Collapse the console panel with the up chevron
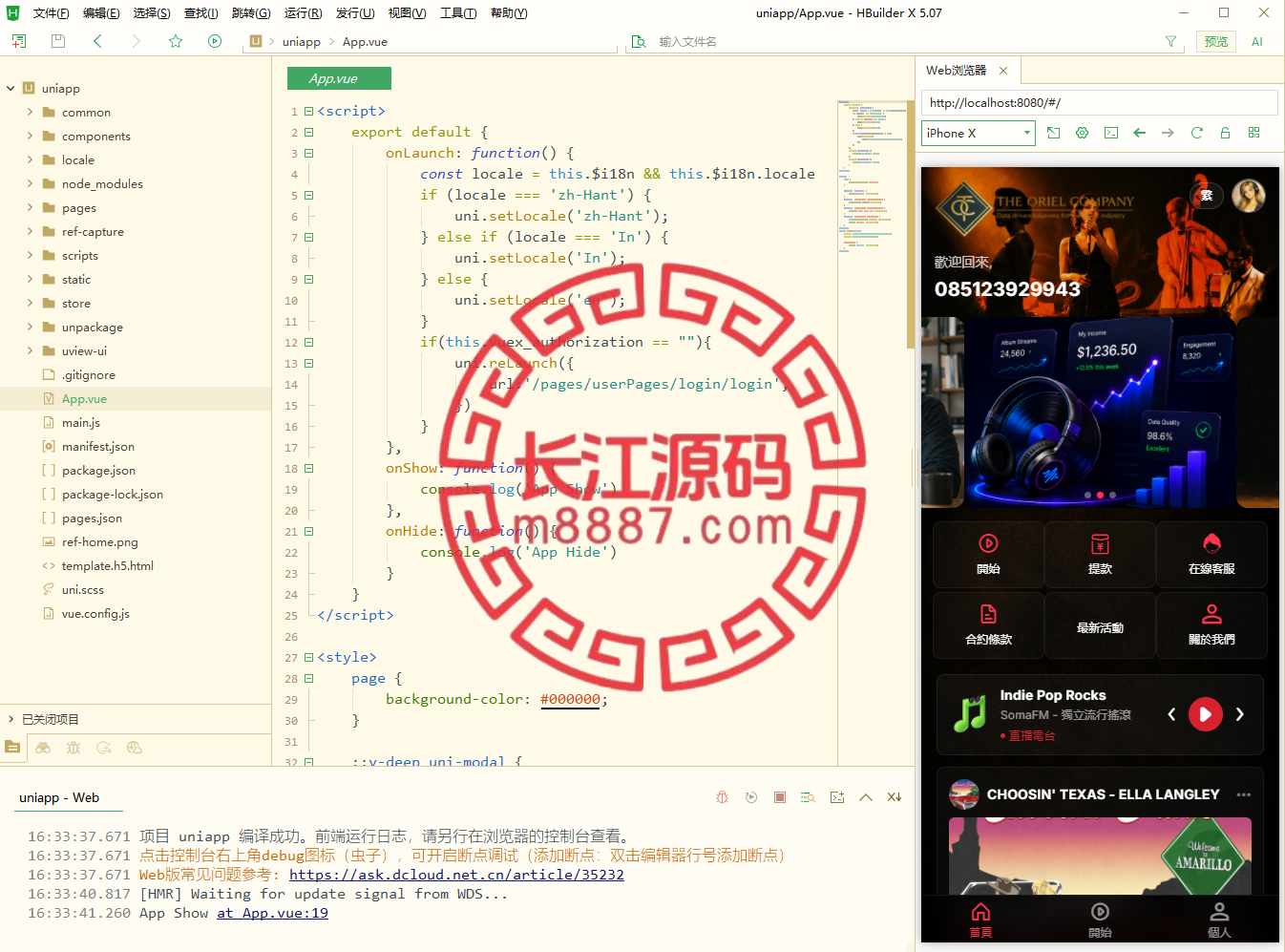 pos(866,797)
